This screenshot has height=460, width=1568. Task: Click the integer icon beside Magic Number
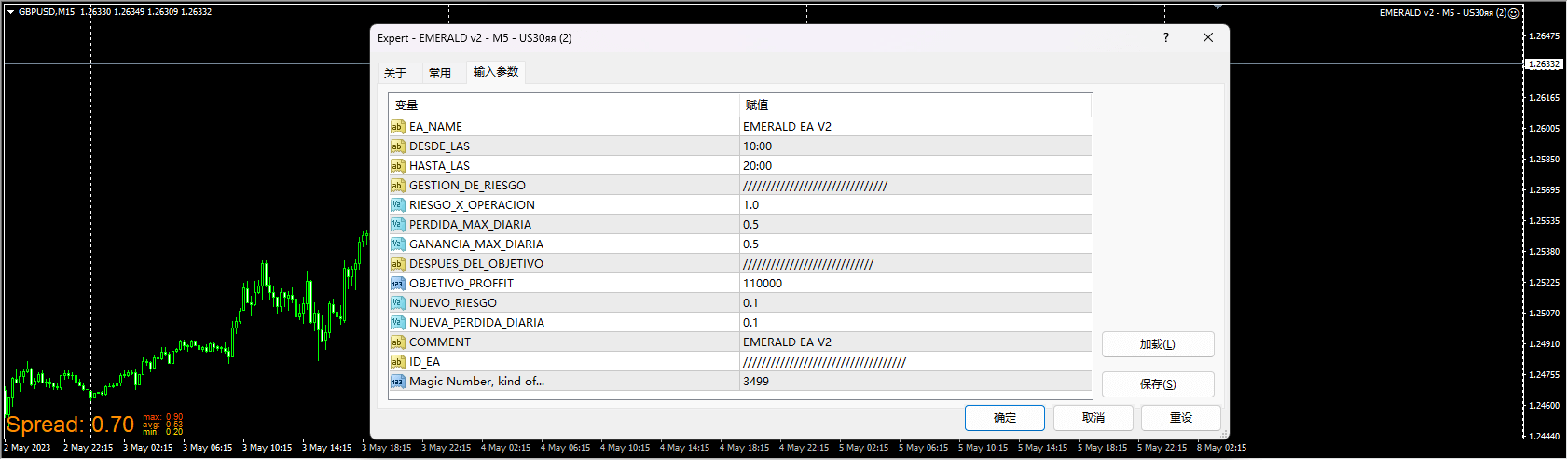[397, 382]
